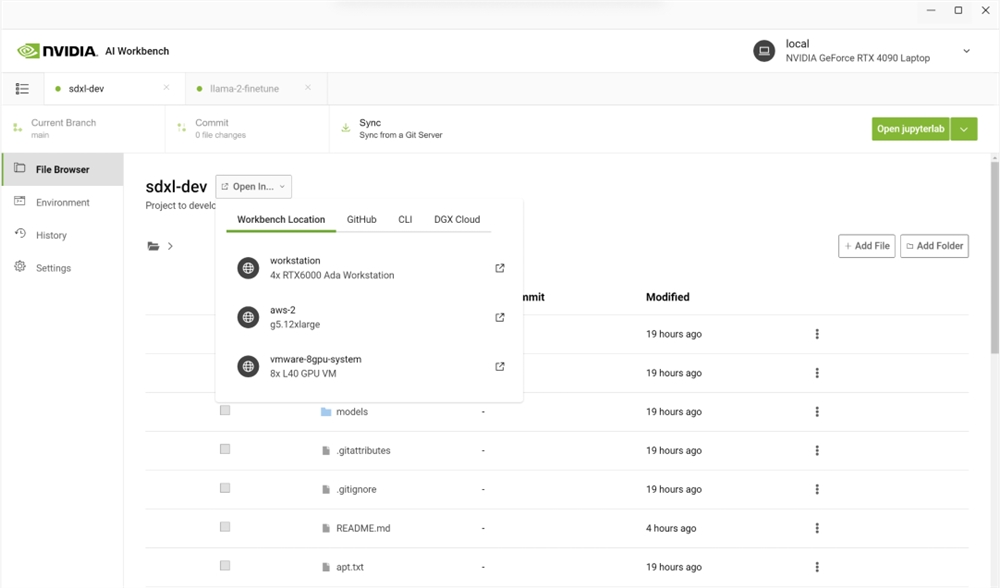Screen dimensions: 1000x588
Task: Close the llama-2-finetune project tab
Action: (308, 87)
